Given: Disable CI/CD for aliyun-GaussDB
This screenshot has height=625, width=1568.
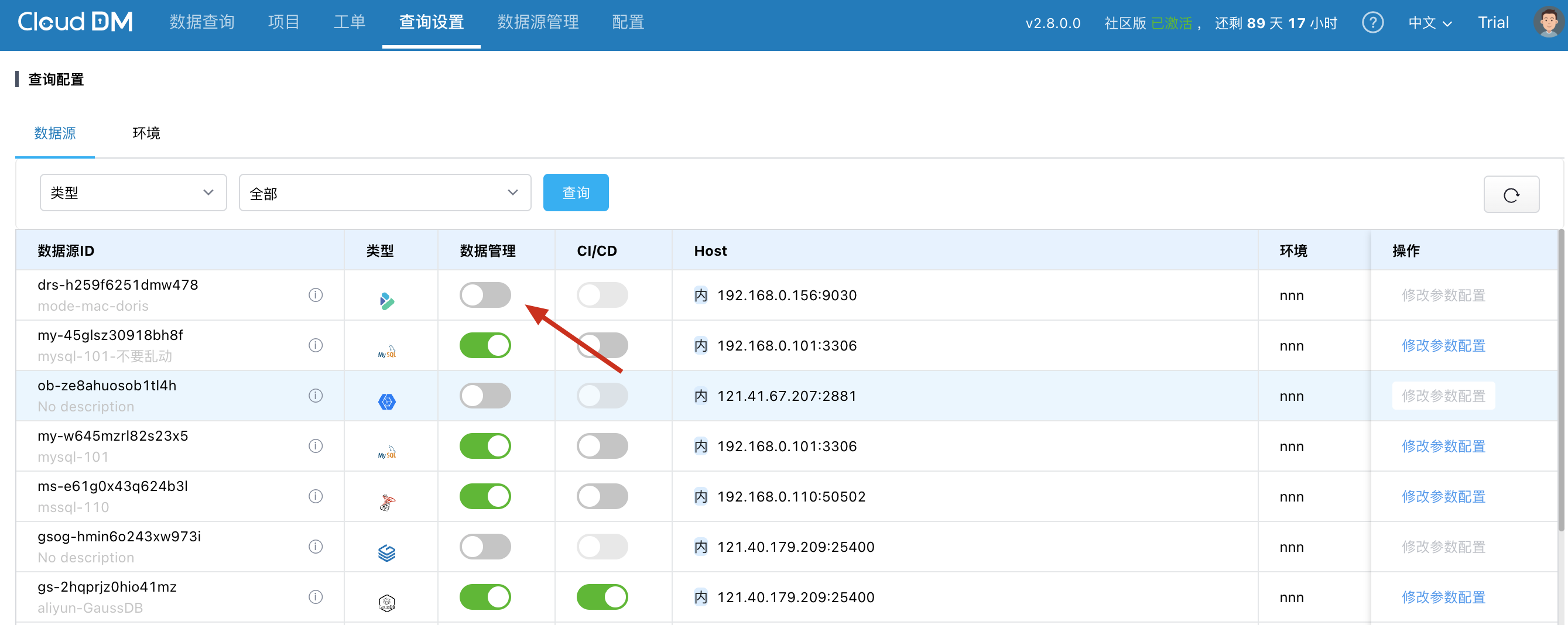Looking at the screenshot, I should (x=602, y=597).
